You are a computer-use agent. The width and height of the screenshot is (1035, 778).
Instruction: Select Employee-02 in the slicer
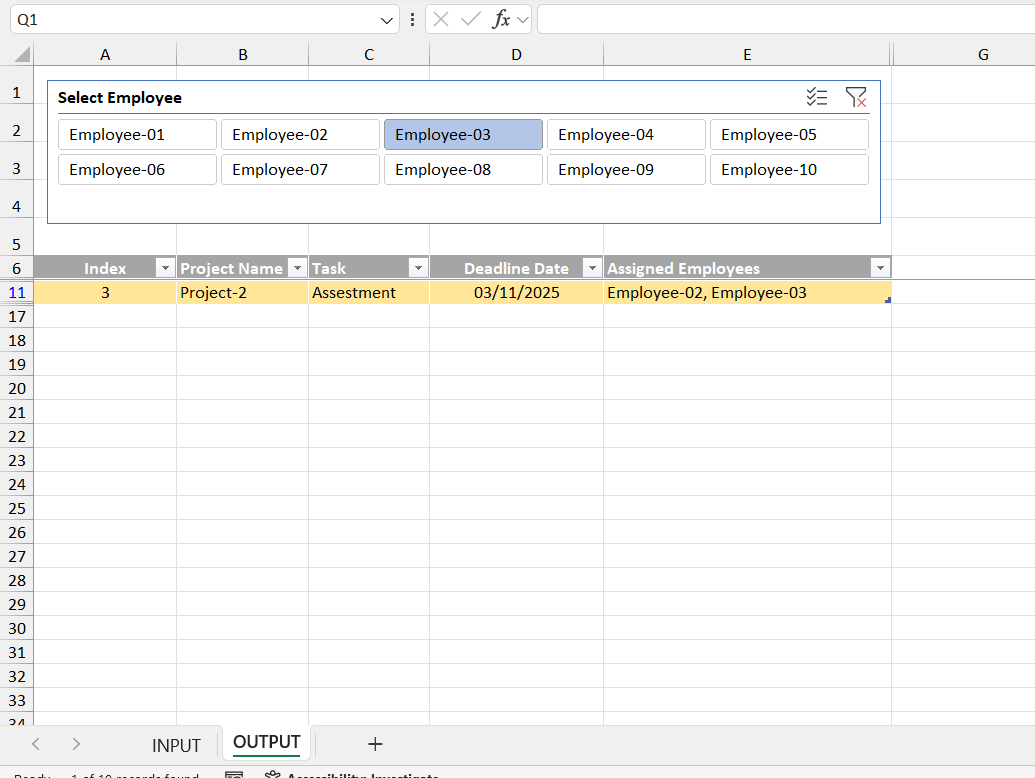click(x=300, y=135)
